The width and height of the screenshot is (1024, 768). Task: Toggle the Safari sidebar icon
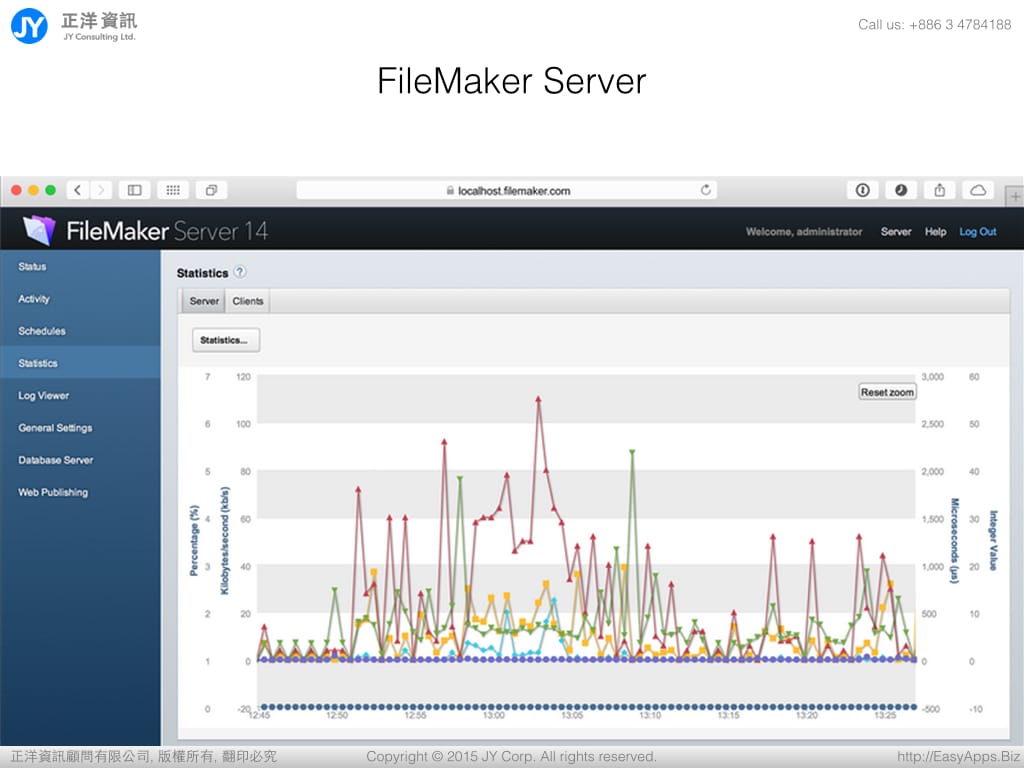click(134, 190)
